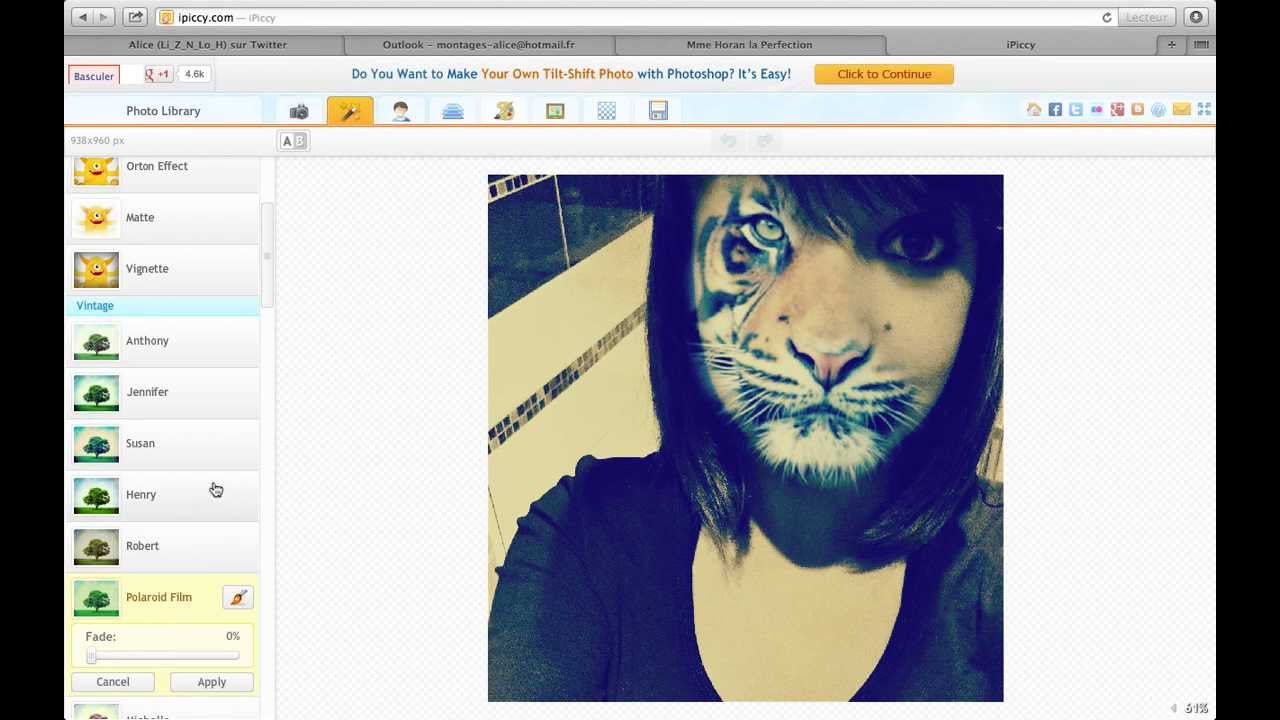Open the Basic Editor camera tab
This screenshot has height=720, width=1280.
click(298, 111)
